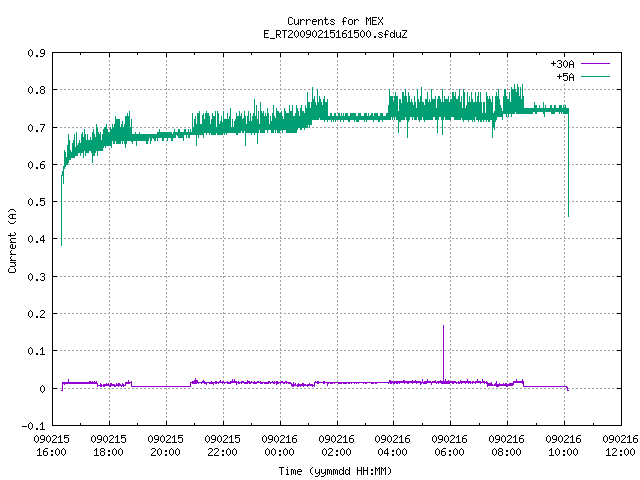Click the tall purple +30A spike peak

443,327
